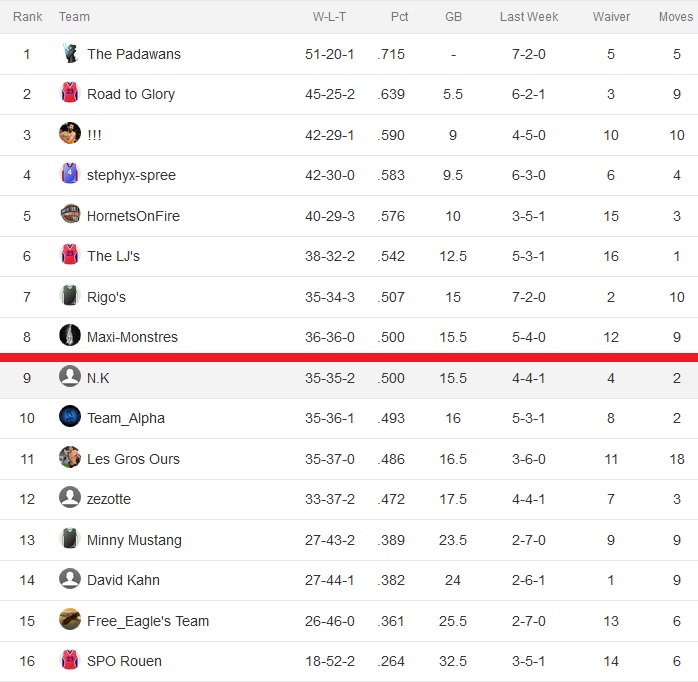
Task: Open the zezotte team link
Action: pyautogui.click(x=109, y=499)
